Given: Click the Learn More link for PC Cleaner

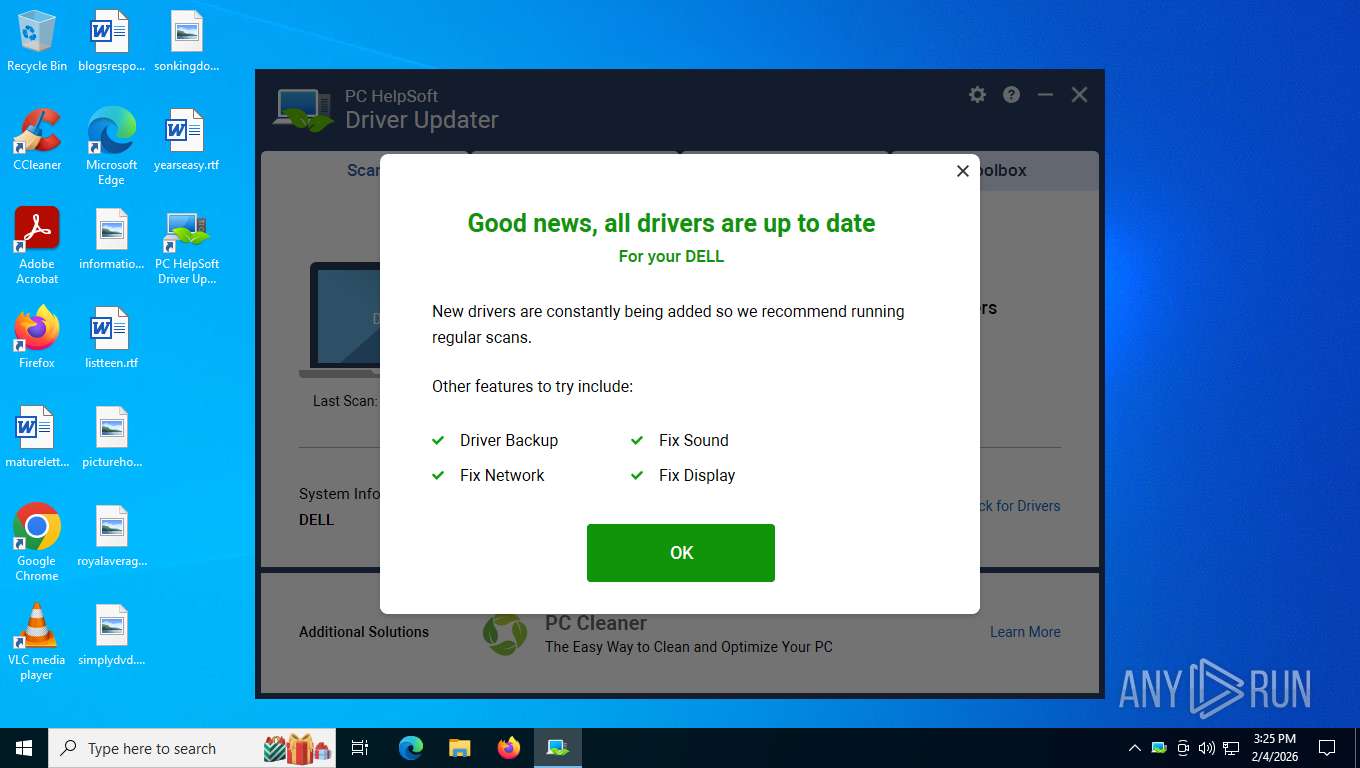Looking at the screenshot, I should point(1025,632).
